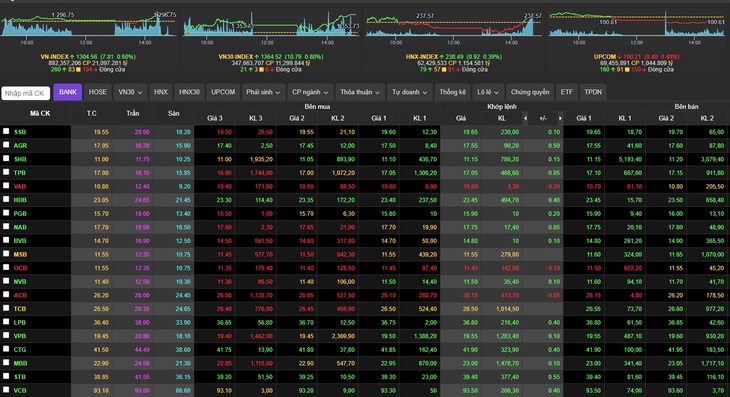Tick the checkbox for TCB row
730x397 pixels.
click(x=6, y=308)
